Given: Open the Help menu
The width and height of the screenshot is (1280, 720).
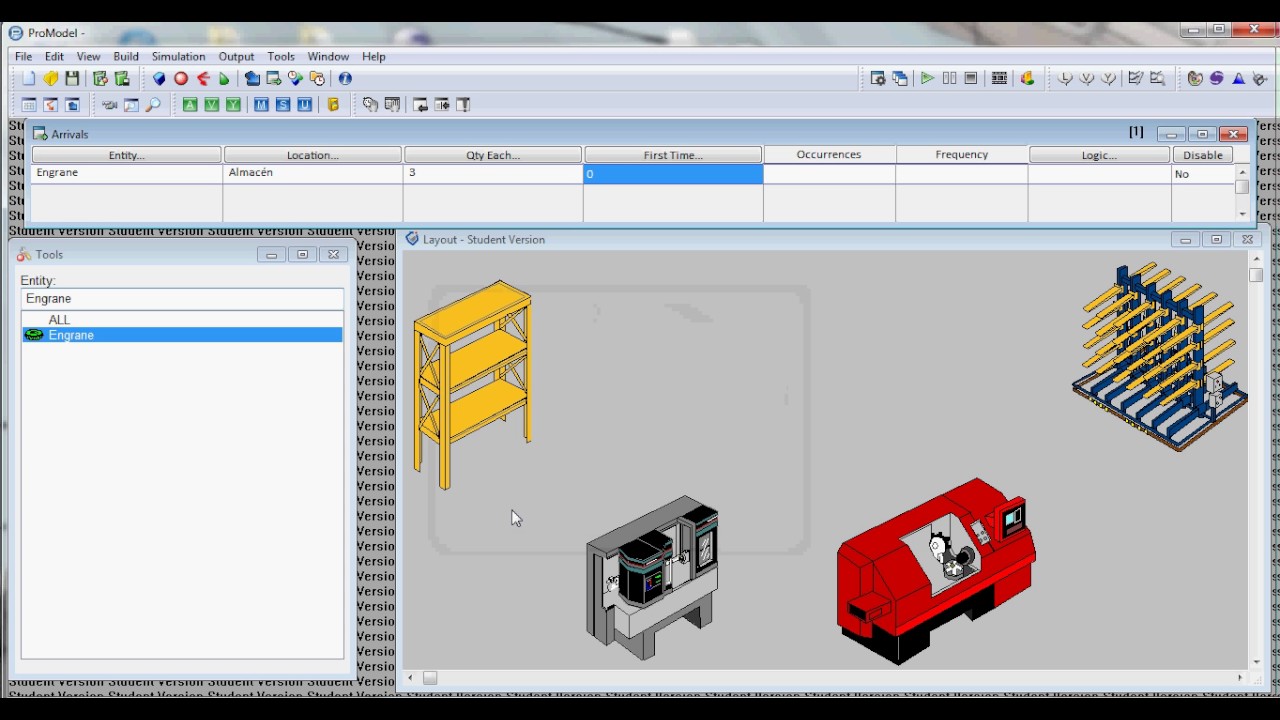Looking at the screenshot, I should (x=373, y=57).
